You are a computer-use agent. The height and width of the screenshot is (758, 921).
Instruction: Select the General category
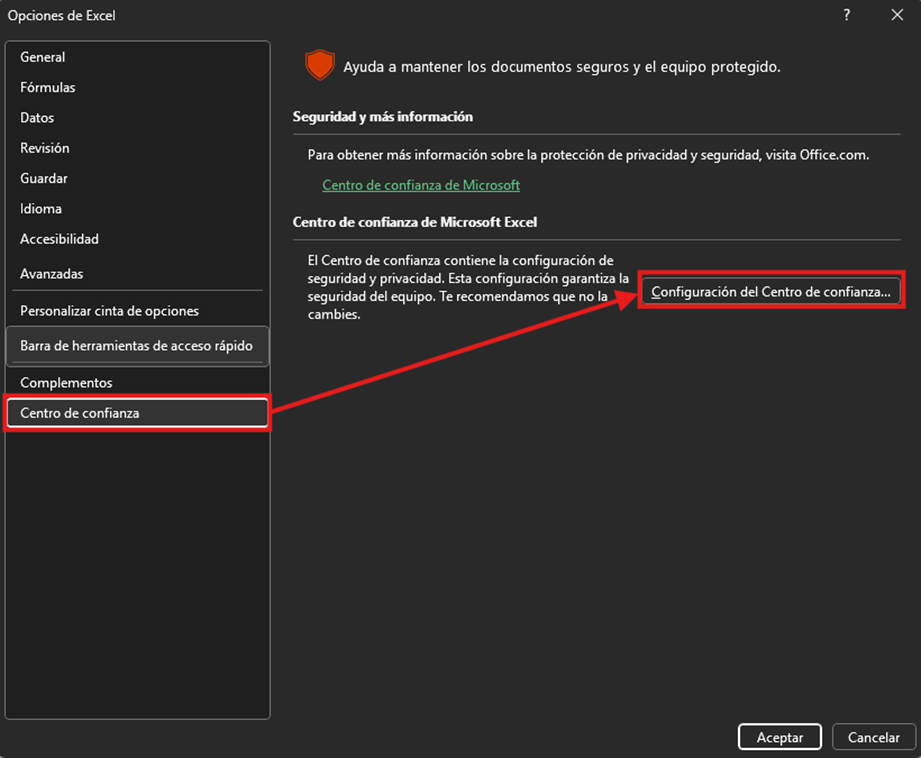(43, 57)
